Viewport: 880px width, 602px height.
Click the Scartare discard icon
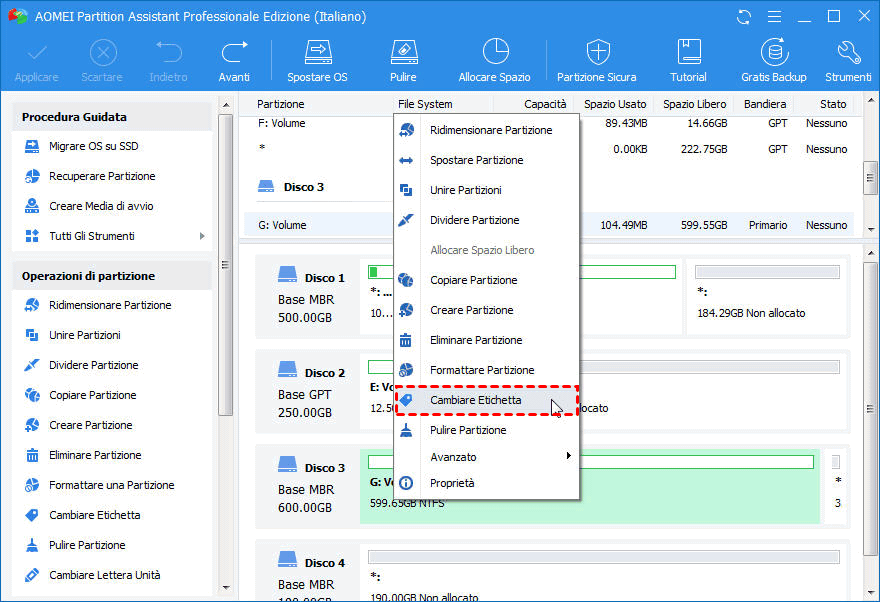102,61
